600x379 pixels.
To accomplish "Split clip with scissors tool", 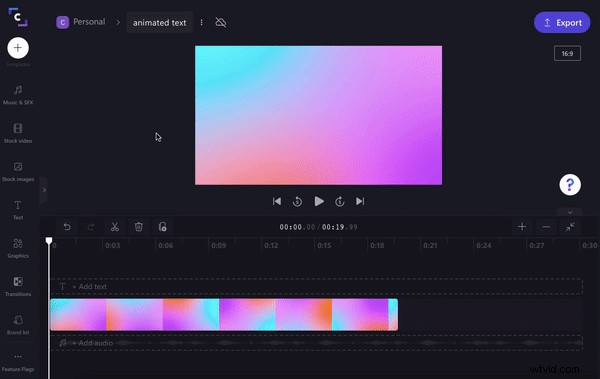I will (115, 227).
